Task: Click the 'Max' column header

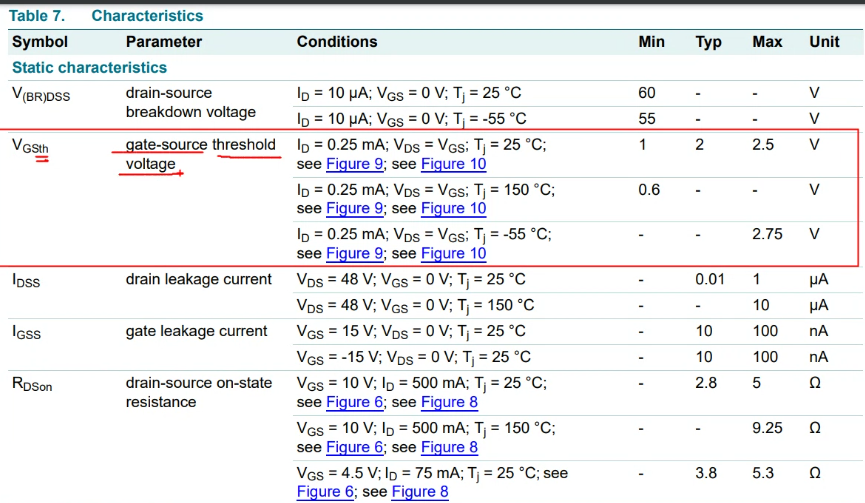Action: click(767, 42)
